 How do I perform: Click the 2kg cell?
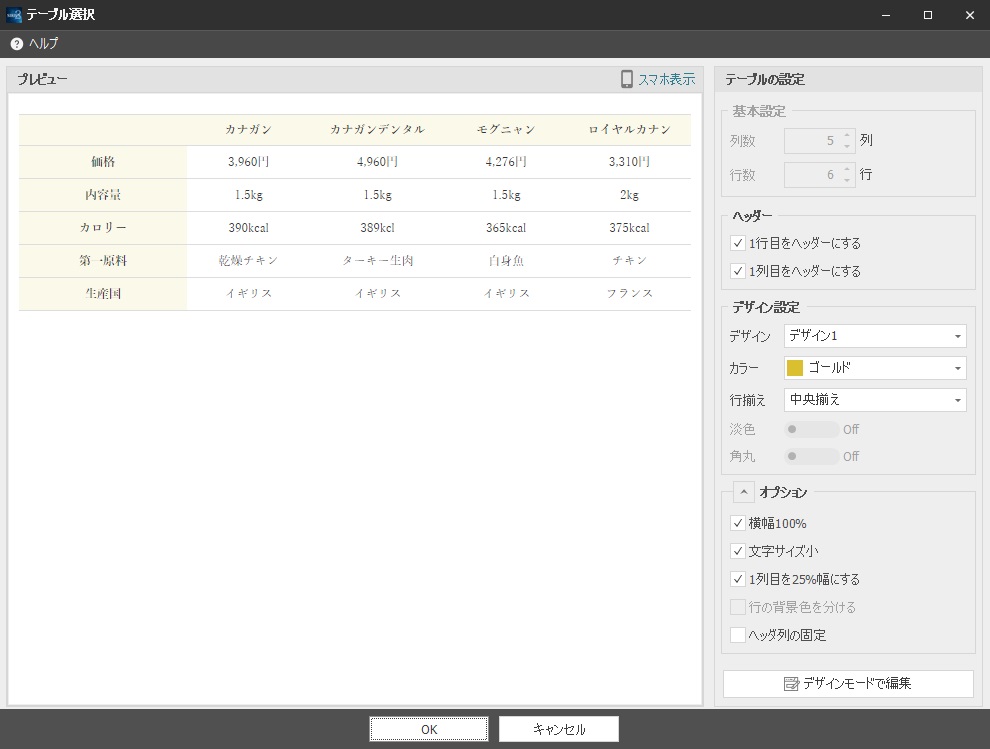click(629, 195)
